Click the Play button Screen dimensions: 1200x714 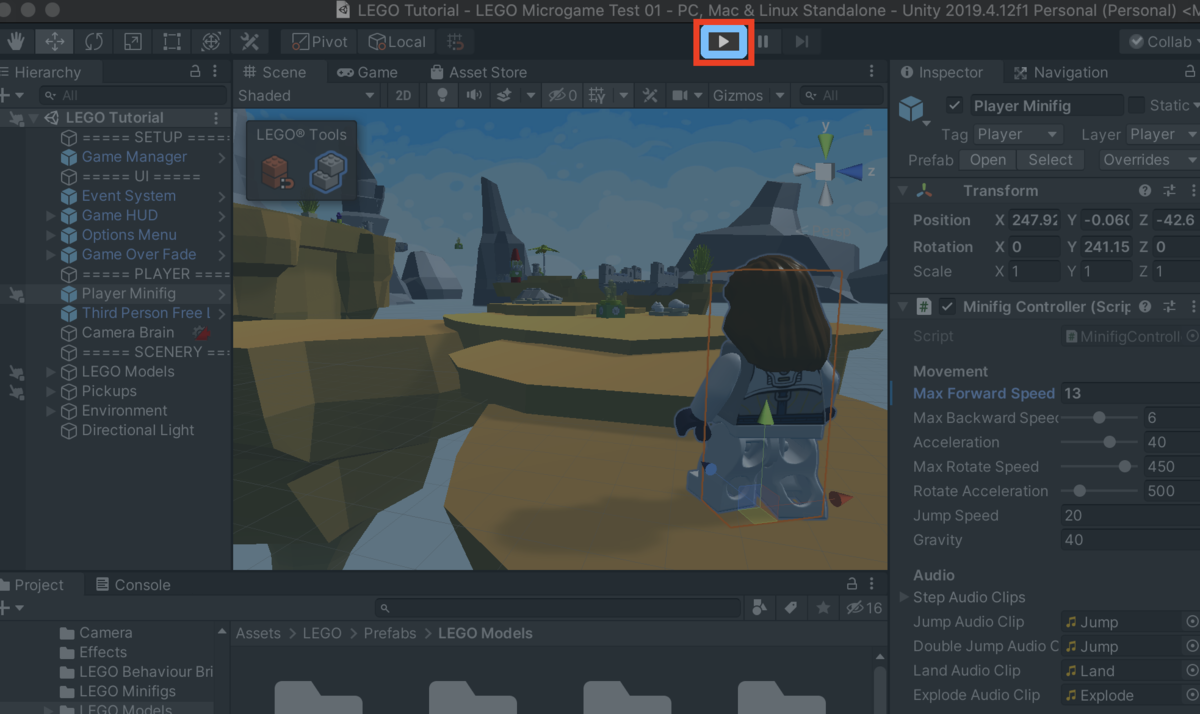724,42
